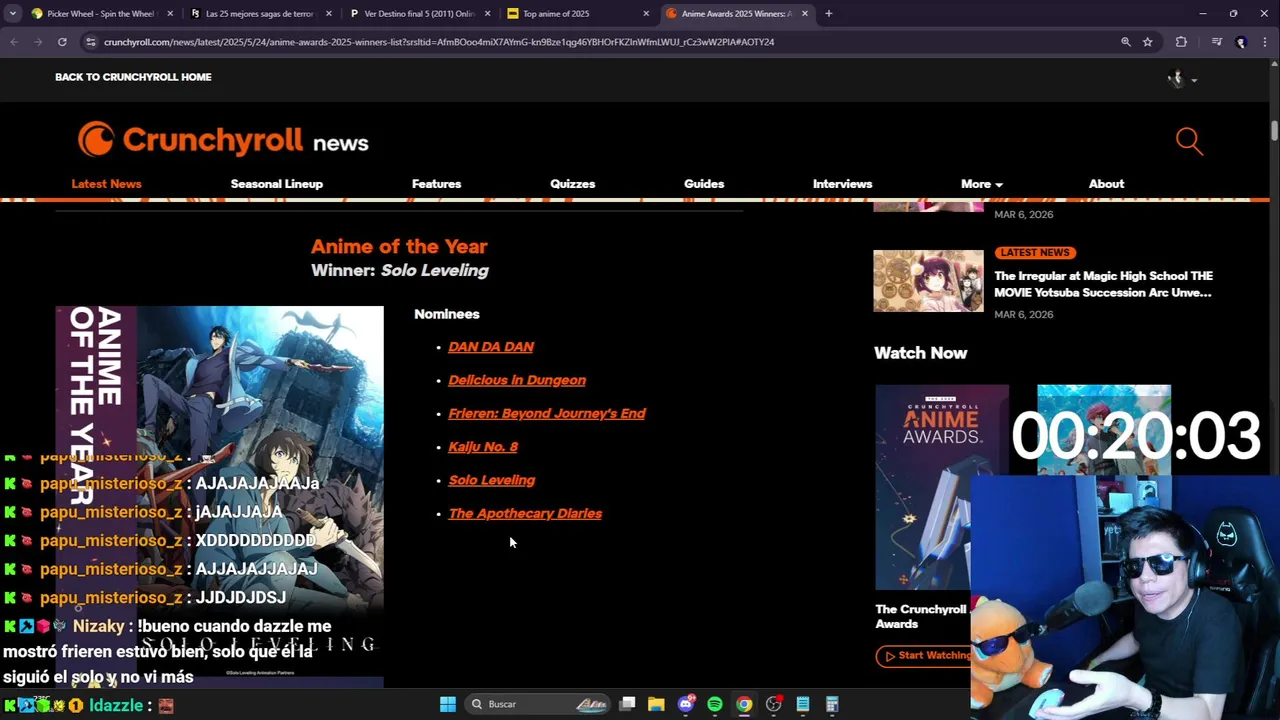Open the Crunchyroll account avatar dropdown
This screenshot has width=1280, height=720.
pyautogui.click(x=1182, y=78)
